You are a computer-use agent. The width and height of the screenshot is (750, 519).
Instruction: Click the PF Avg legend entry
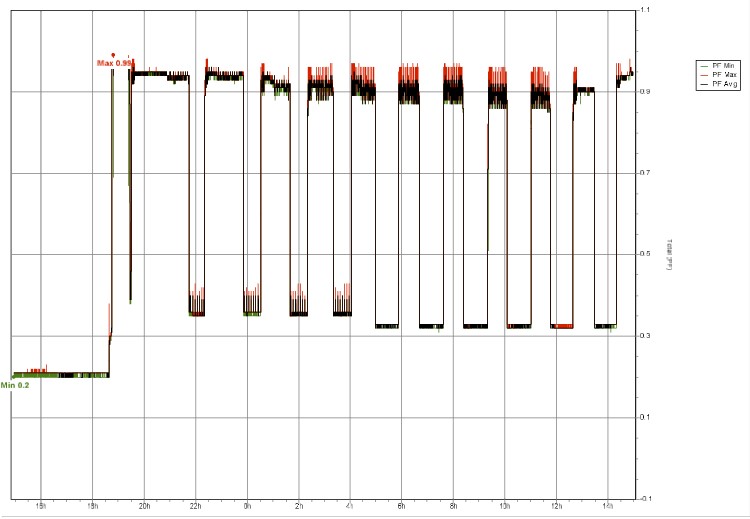pyautogui.click(x=723, y=85)
